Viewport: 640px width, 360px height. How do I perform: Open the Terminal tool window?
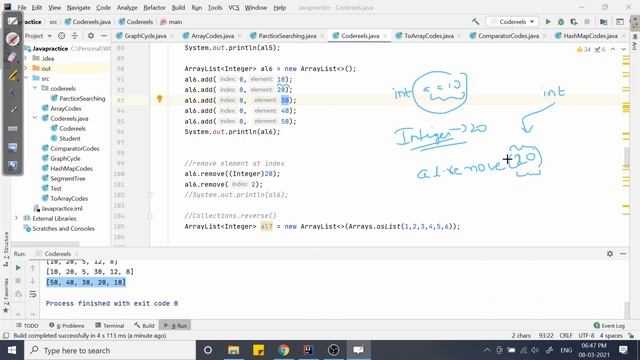pyautogui.click(x=109, y=325)
